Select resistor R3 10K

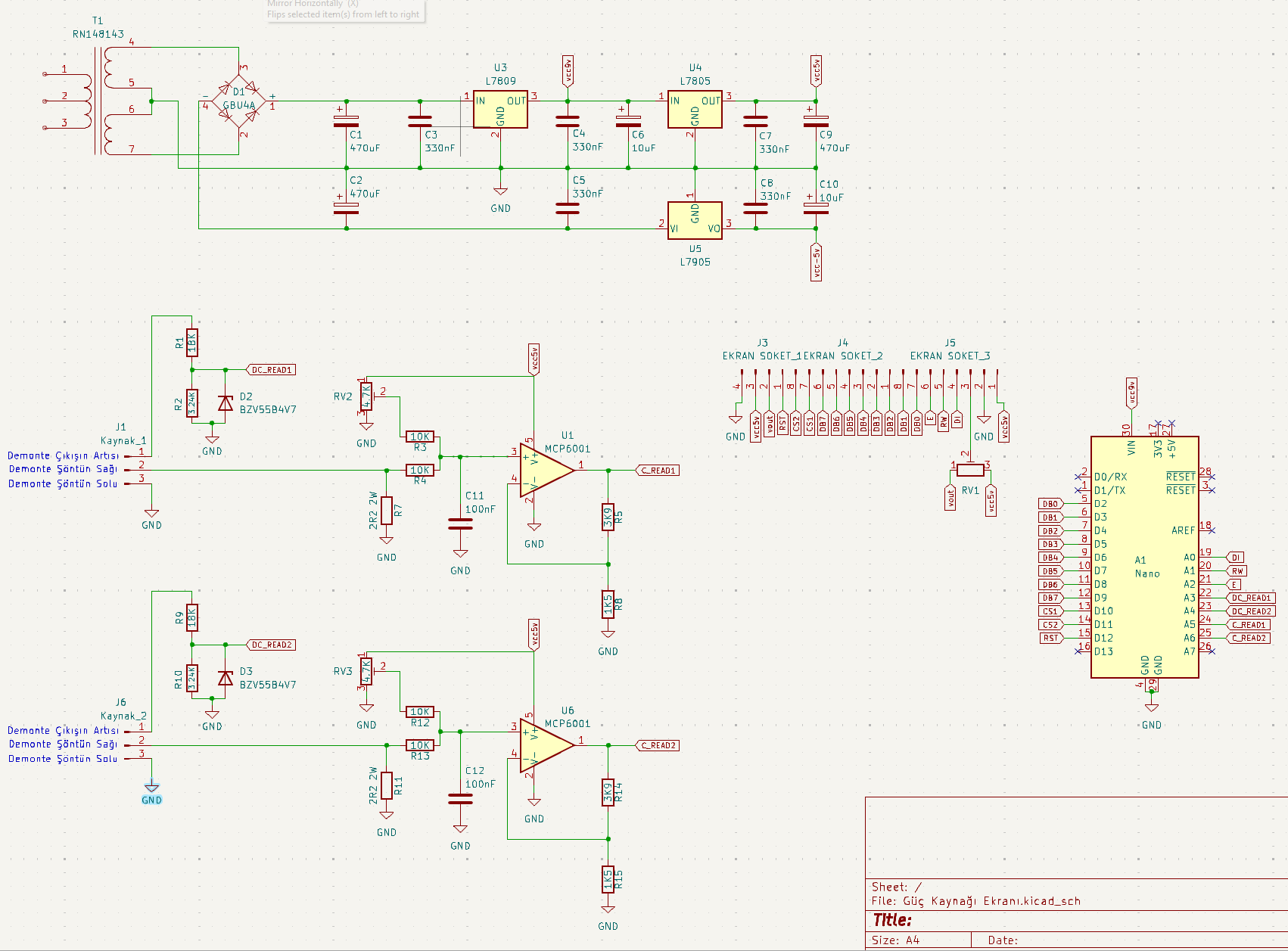point(420,437)
